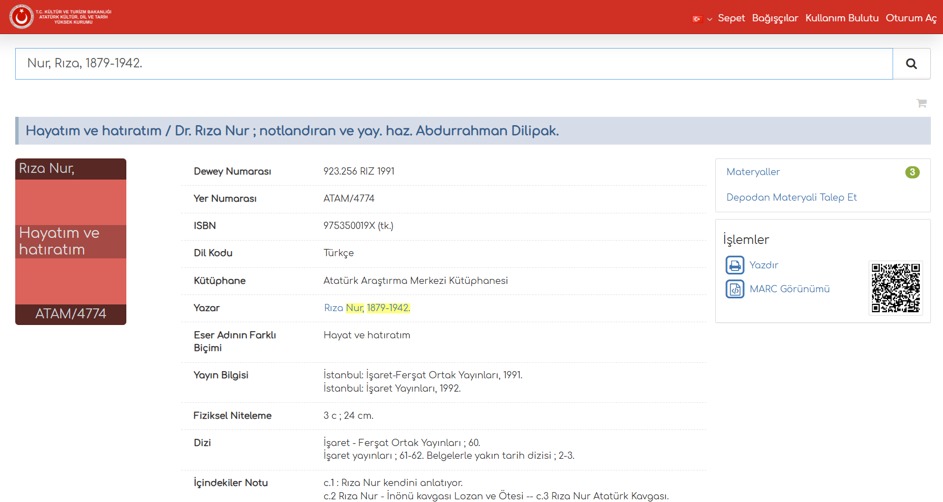Viewport: 943px width, 502px height.
Task: Open the Materyaller link
Action: pos(753,172)
